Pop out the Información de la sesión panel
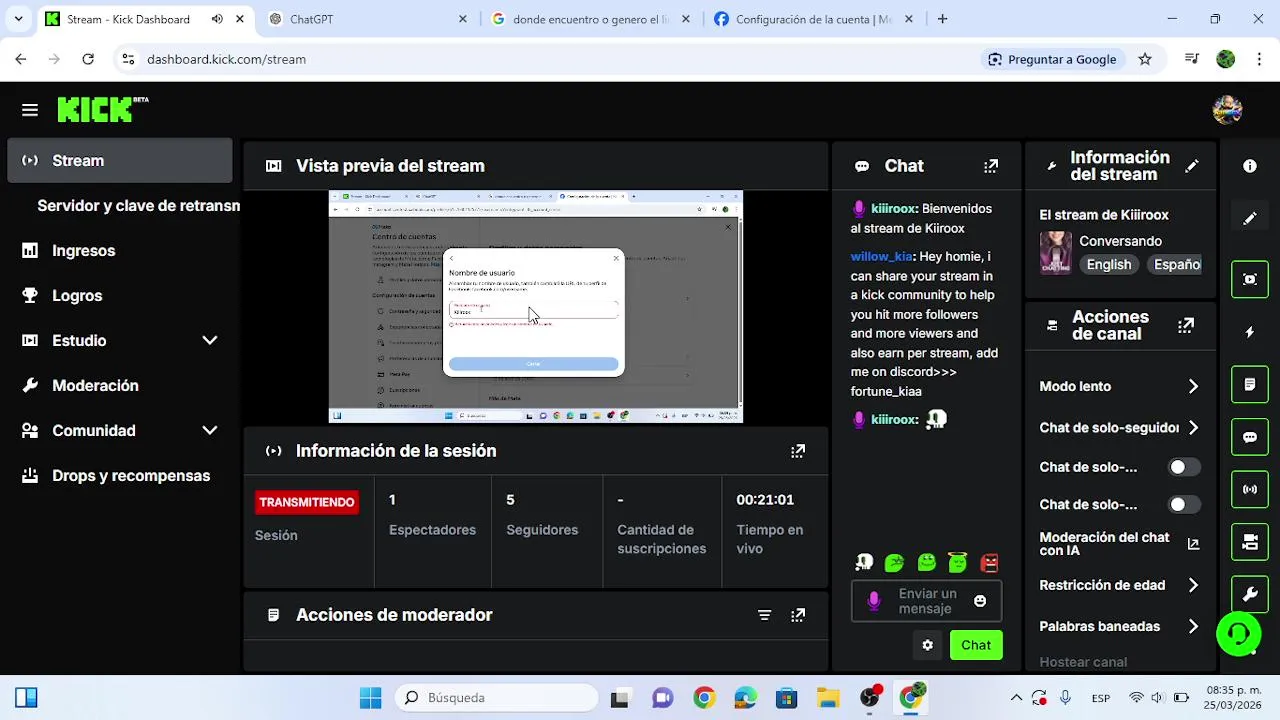Viewport: 1280px width, 720px height. tap(798, 451)
